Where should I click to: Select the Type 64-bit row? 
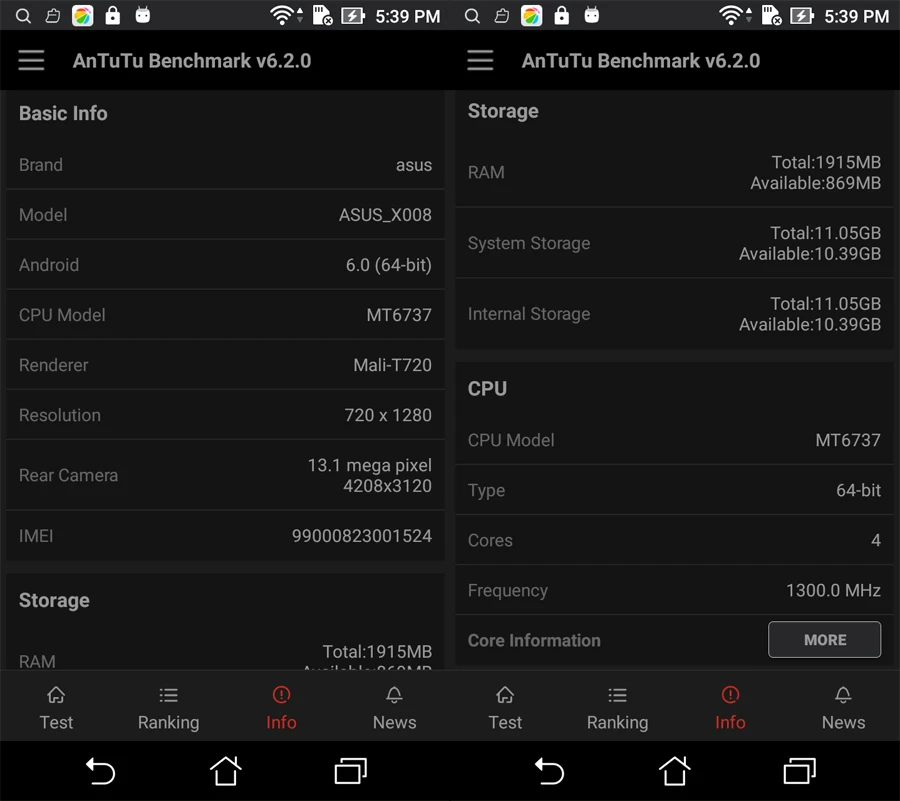[674, 490]
